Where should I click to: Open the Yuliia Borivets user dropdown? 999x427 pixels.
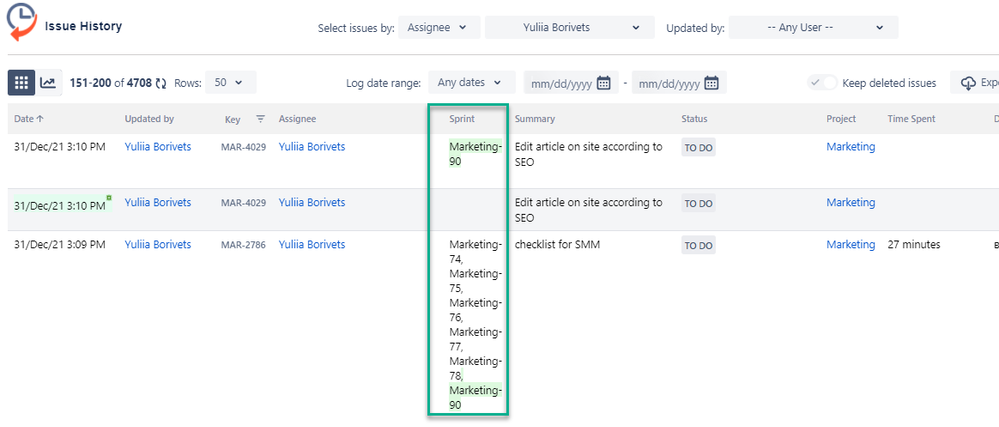pyautogui.click(x=570, y=27)
